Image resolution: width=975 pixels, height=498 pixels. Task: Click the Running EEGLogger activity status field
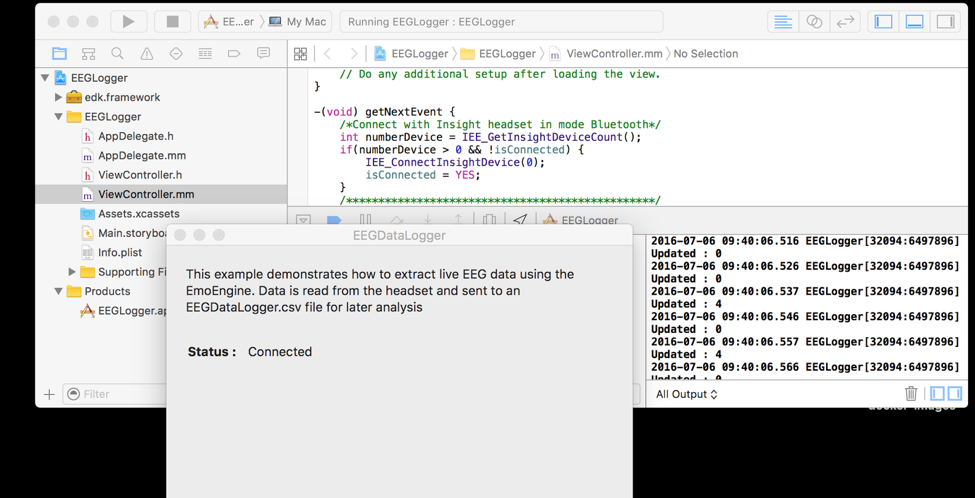(501, 22)
